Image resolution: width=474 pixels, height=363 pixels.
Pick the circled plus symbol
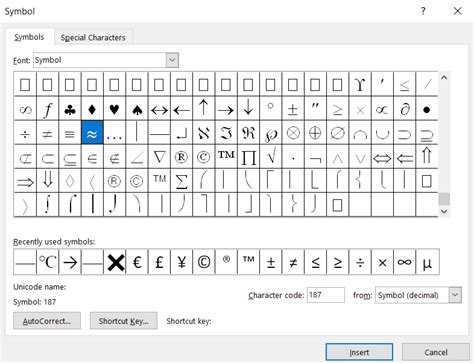point(315,133)
